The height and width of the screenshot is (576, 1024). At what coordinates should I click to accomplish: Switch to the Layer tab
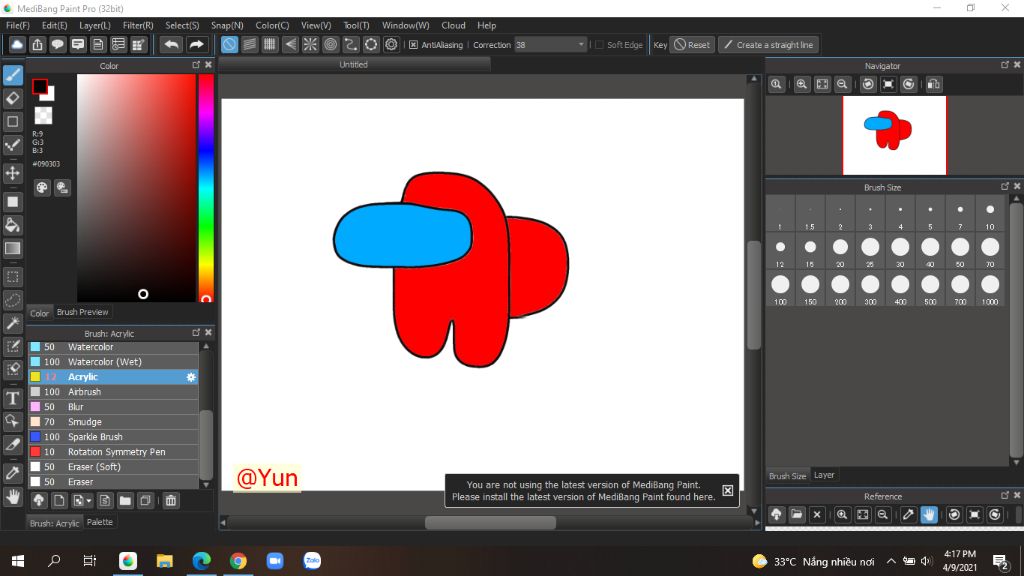[824, 475]
